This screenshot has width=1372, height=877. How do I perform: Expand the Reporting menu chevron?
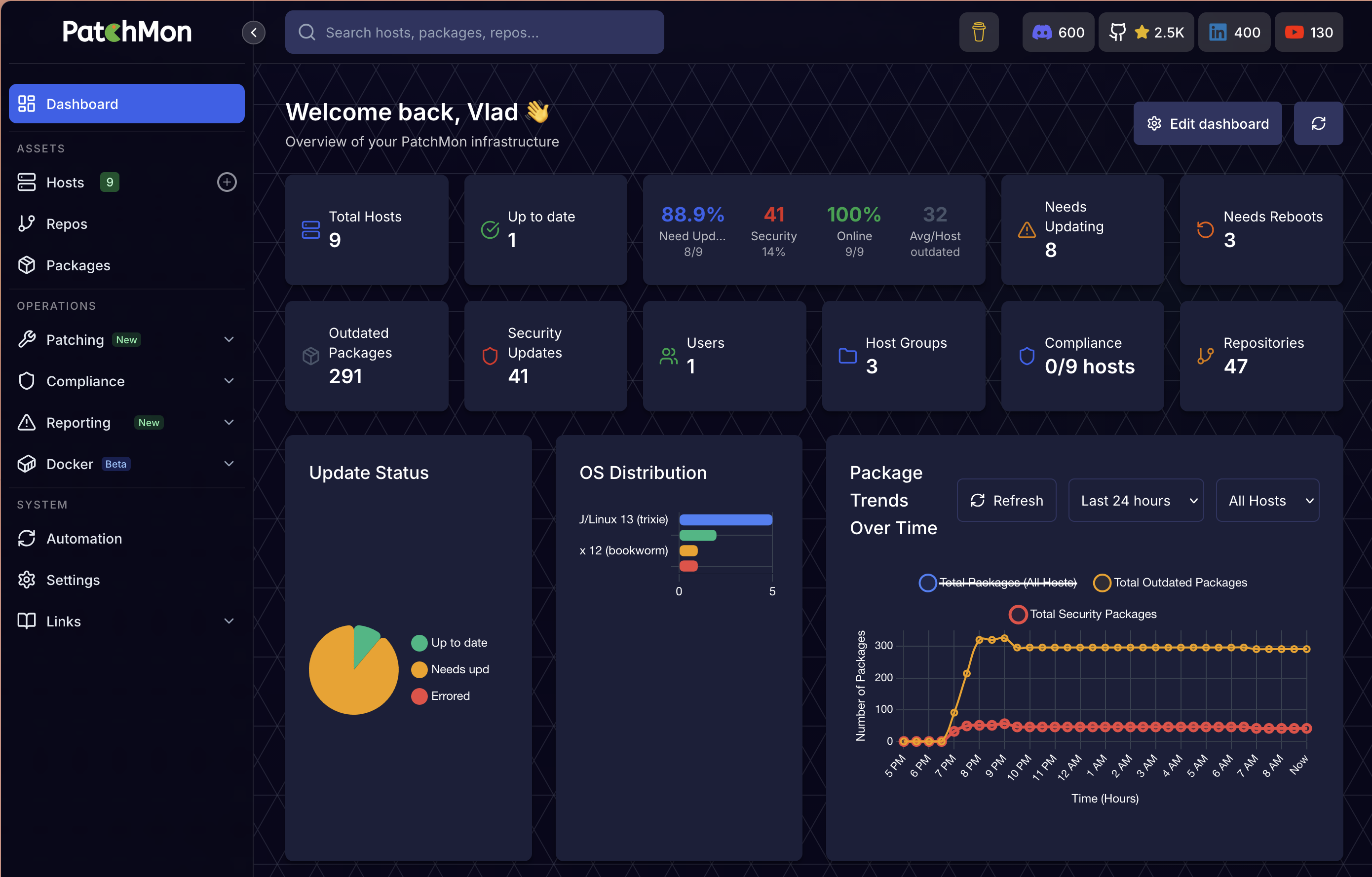point(229,422)
